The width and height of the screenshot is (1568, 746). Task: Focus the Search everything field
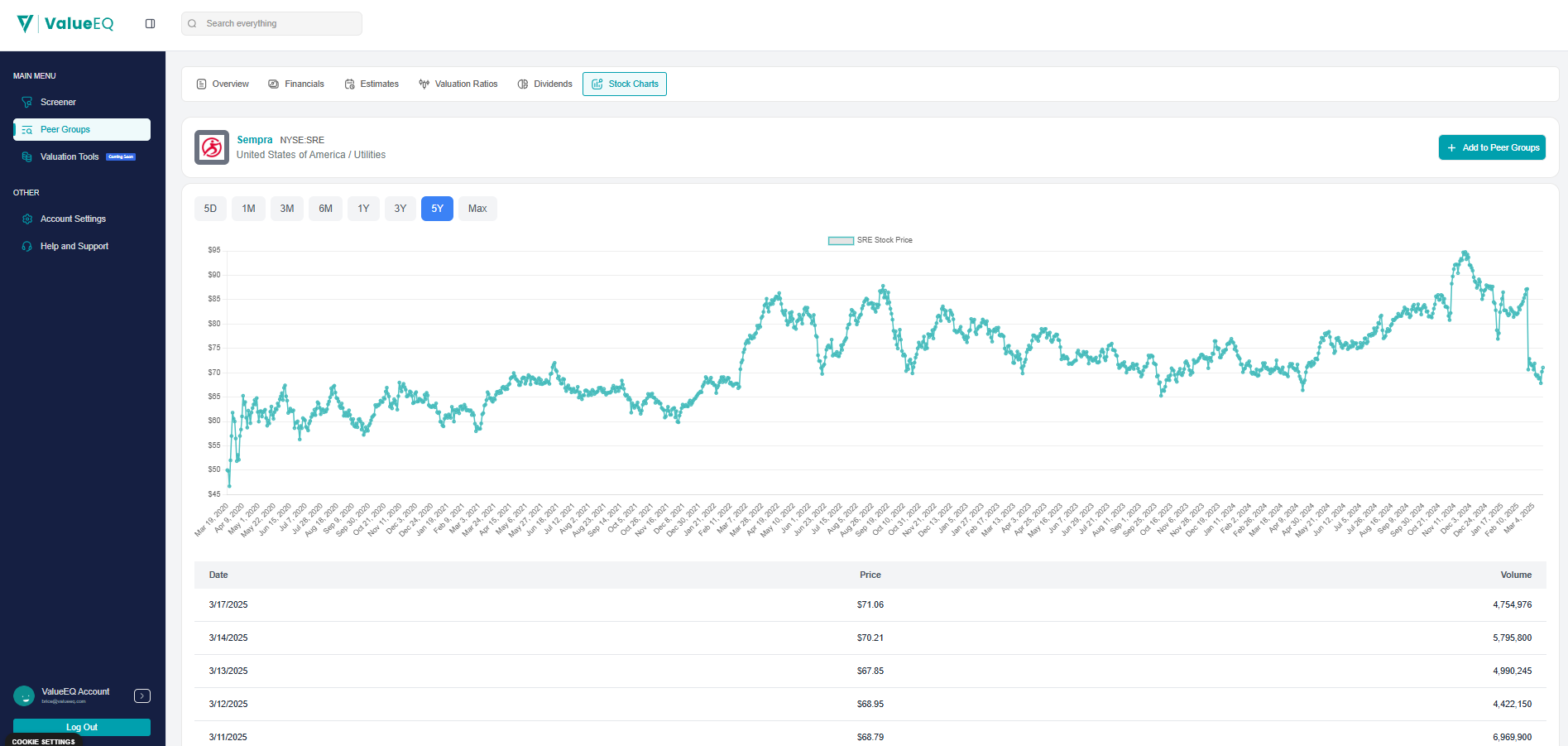click(x=271, y=23)
